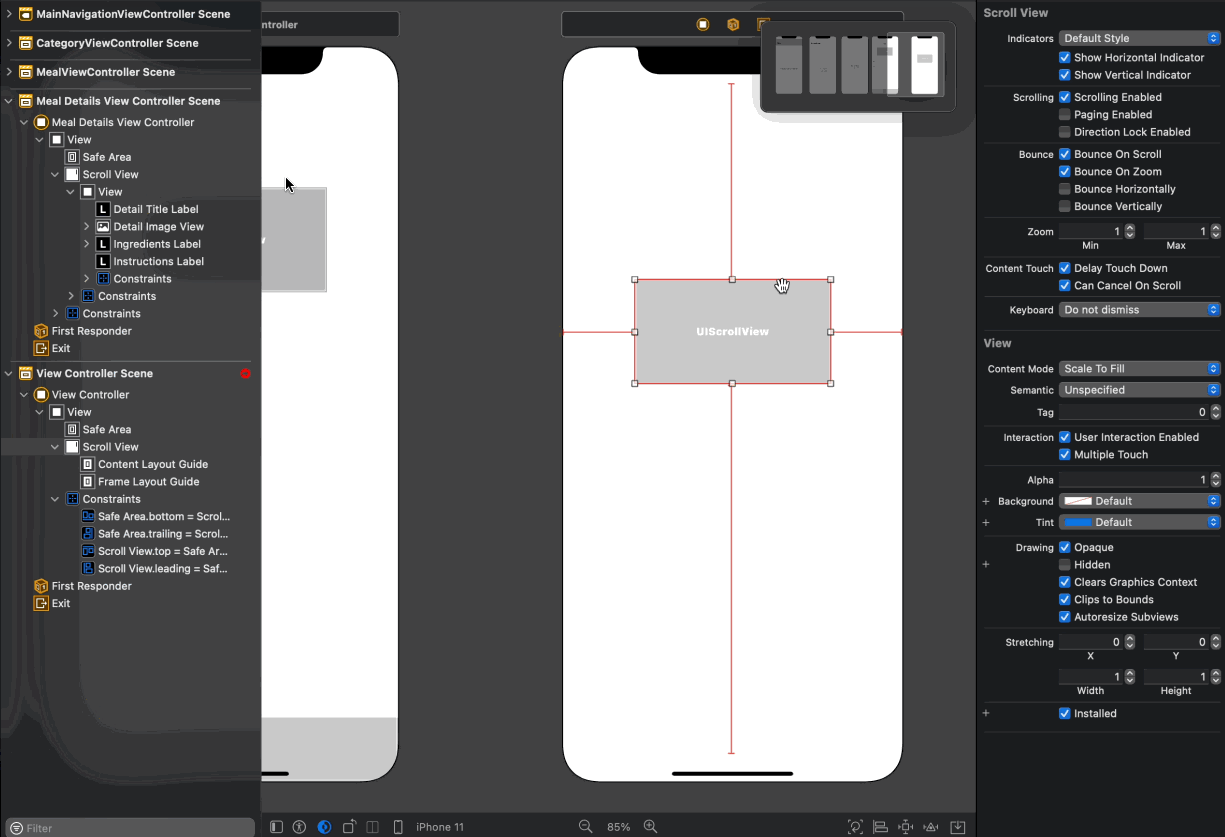Toggle the Installed checkbox
Viewport: 1225px width, 837px height.
[1064, 713]
